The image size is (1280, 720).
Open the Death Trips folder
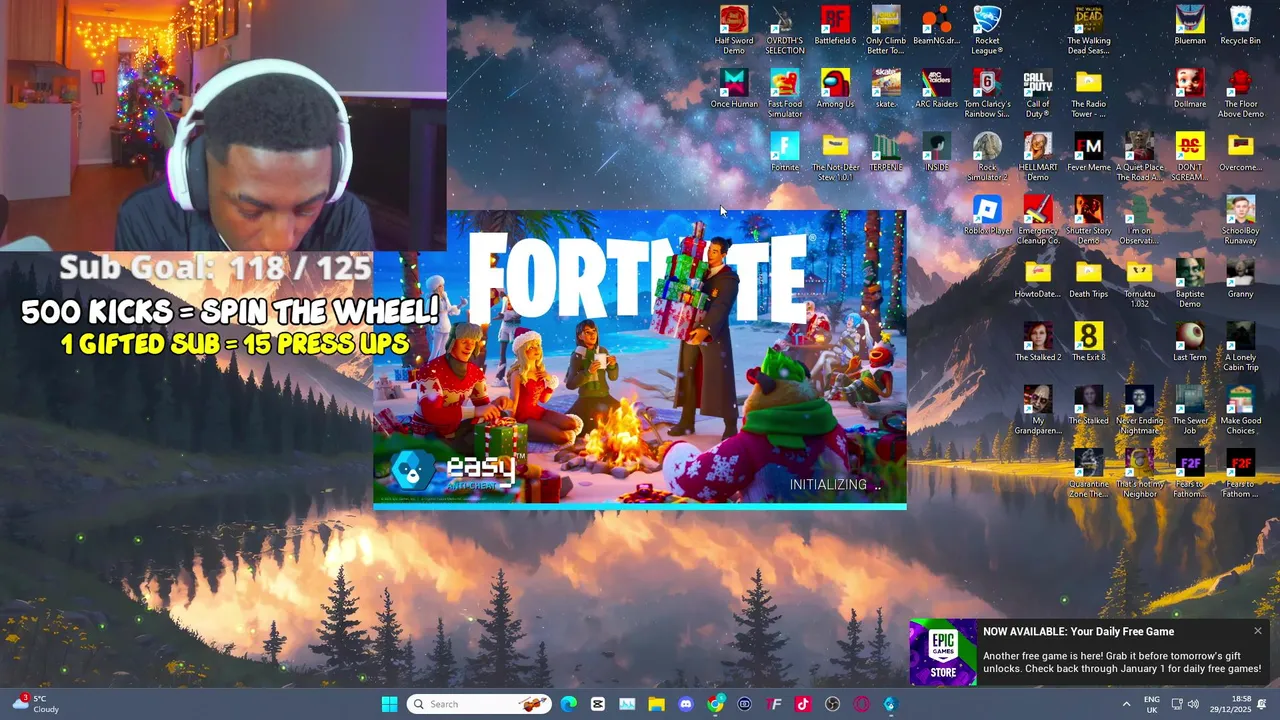pyautogui.click(x=1088, y=278)
